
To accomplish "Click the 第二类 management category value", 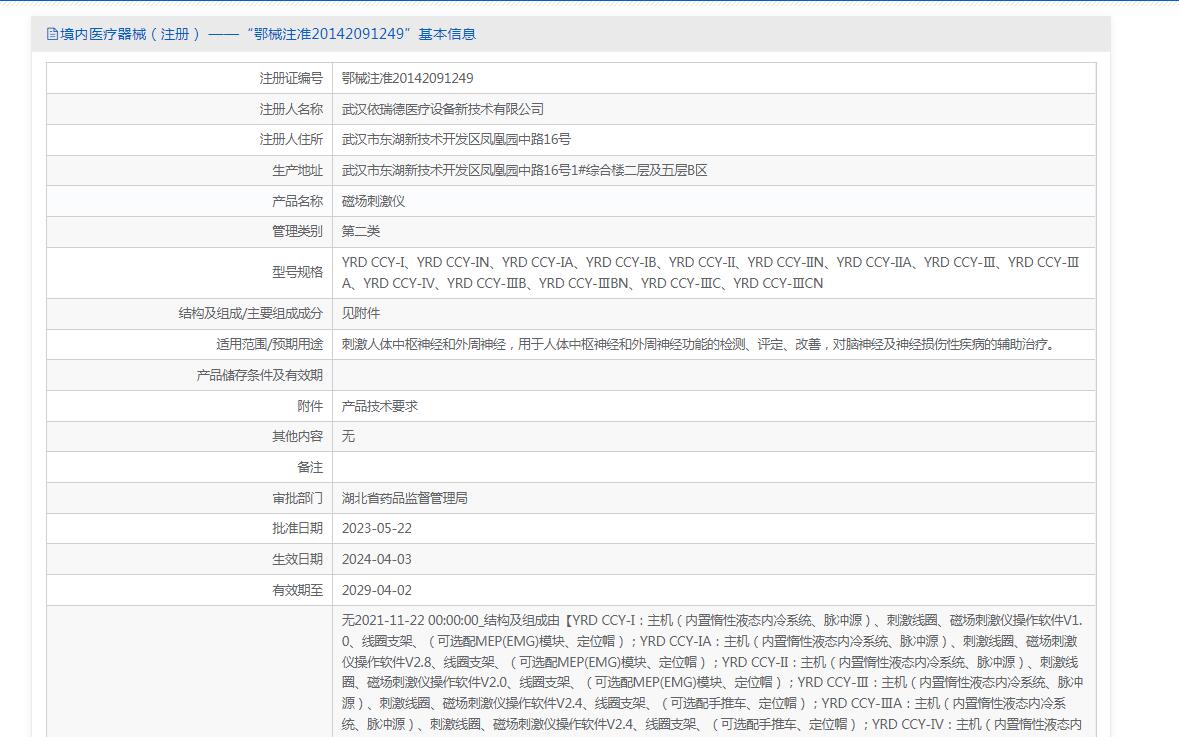I will point(361,232).
